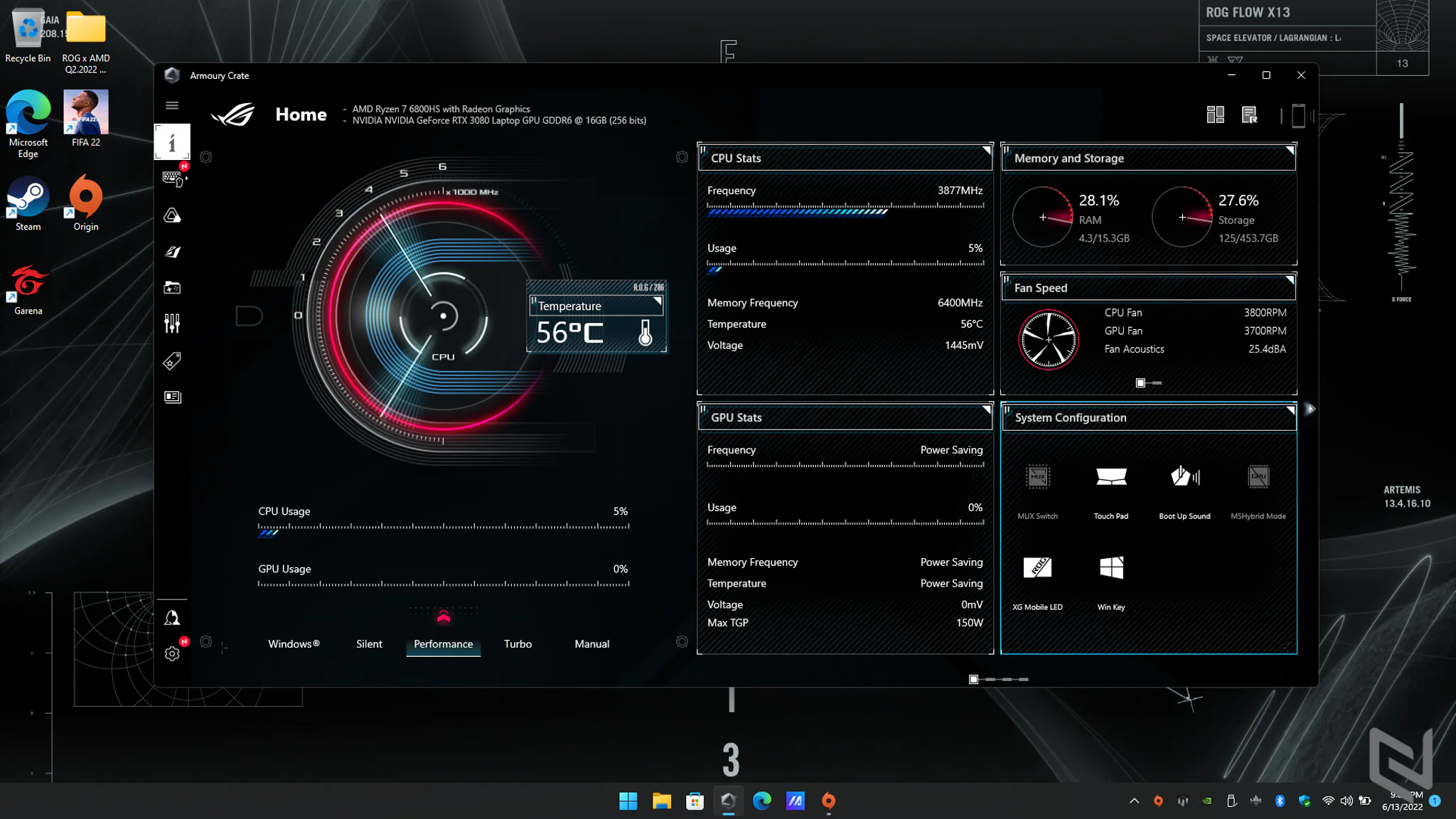Screen dimensions: 1456x819
Task: Switch to Turbo operating mode
Action: (x=518, y=644)
